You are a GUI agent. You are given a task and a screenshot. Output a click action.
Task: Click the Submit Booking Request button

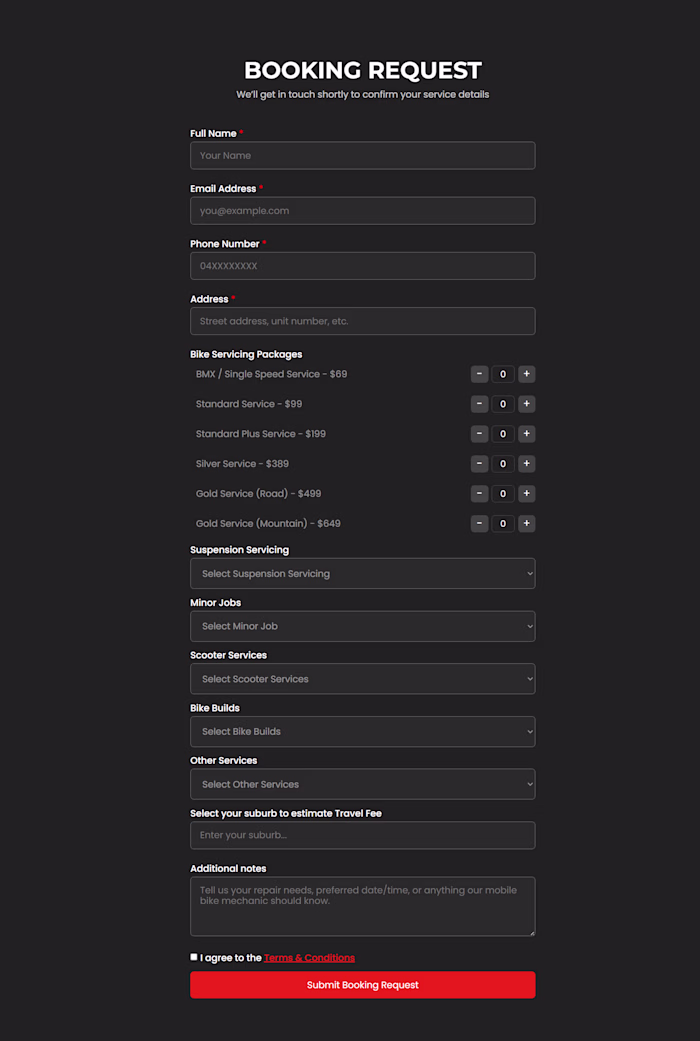click(362, 985)
